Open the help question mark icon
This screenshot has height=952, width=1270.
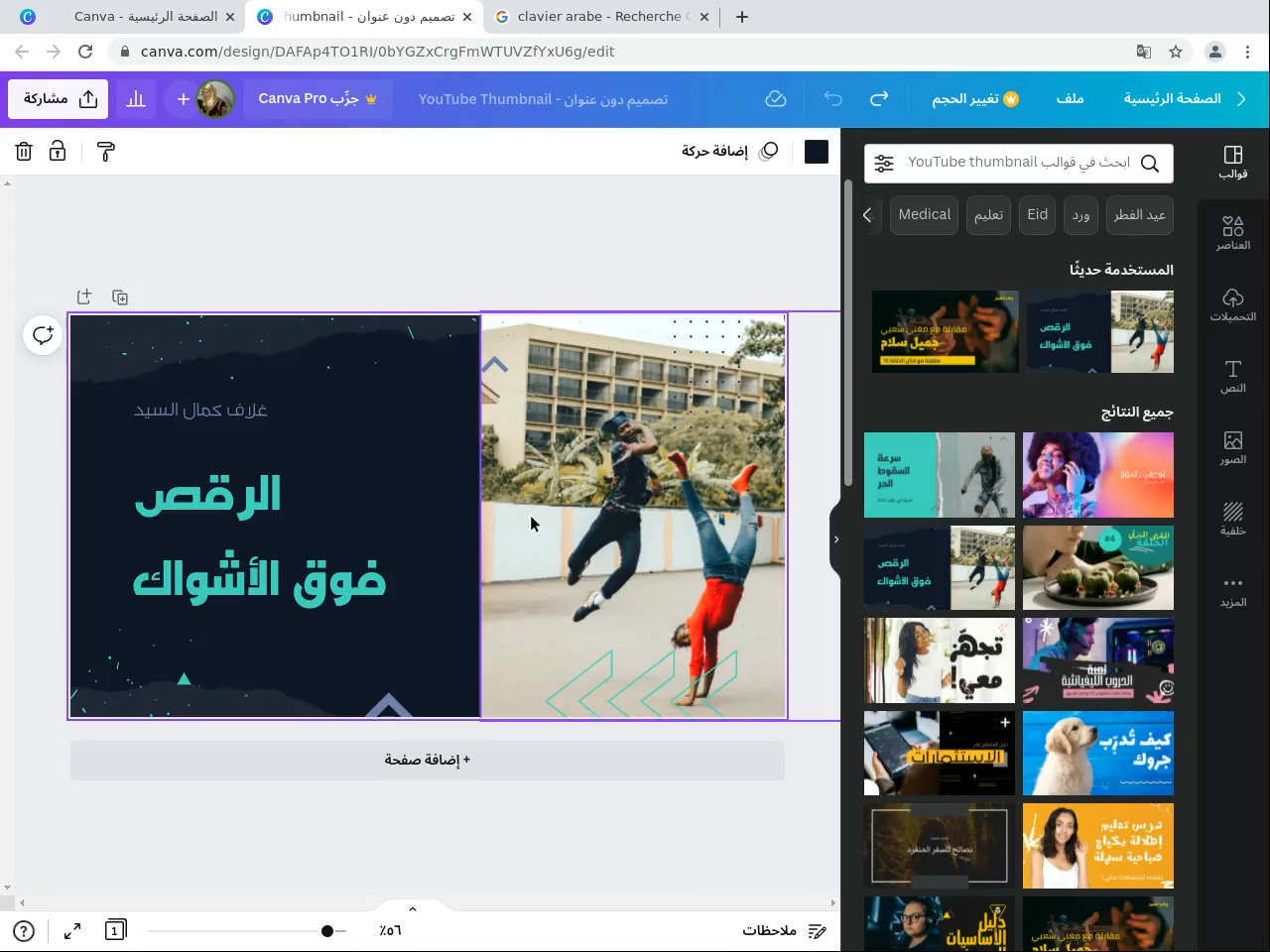tap(24, 931)
